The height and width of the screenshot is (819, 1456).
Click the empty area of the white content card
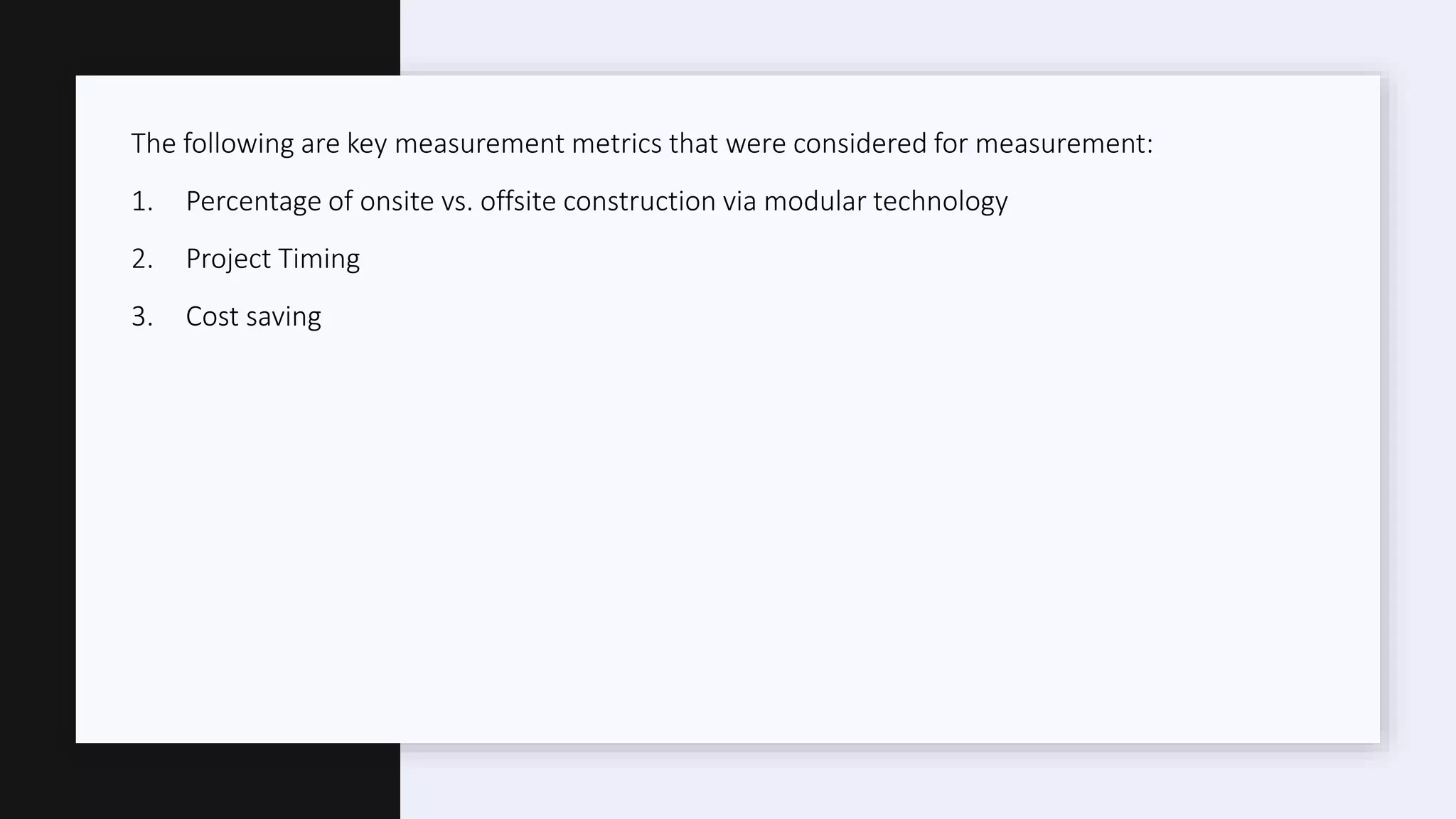[711, 533]
